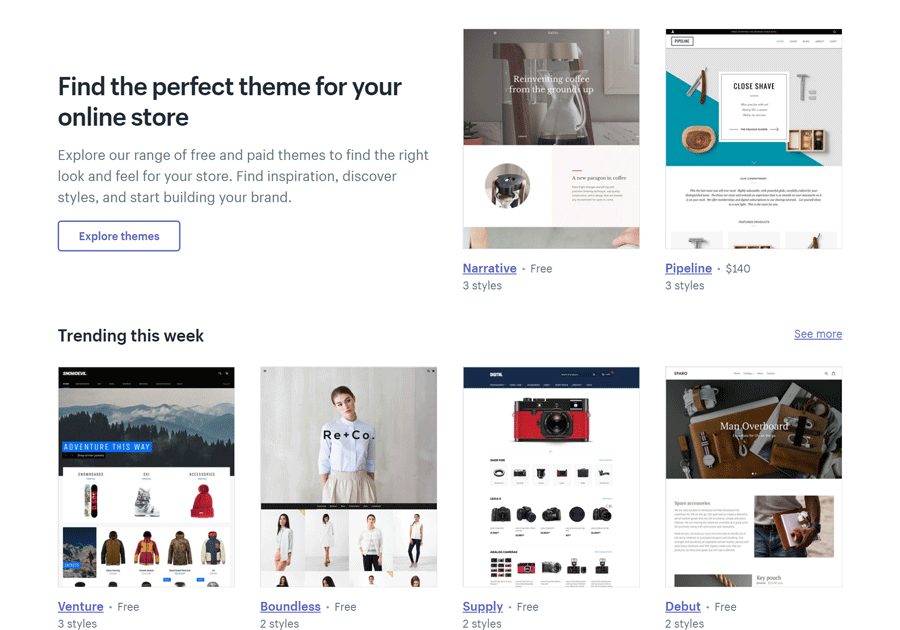This screenshot has width=900, height=630.
Task: Click the round coffee grinder image
Action: click(507, 185)
